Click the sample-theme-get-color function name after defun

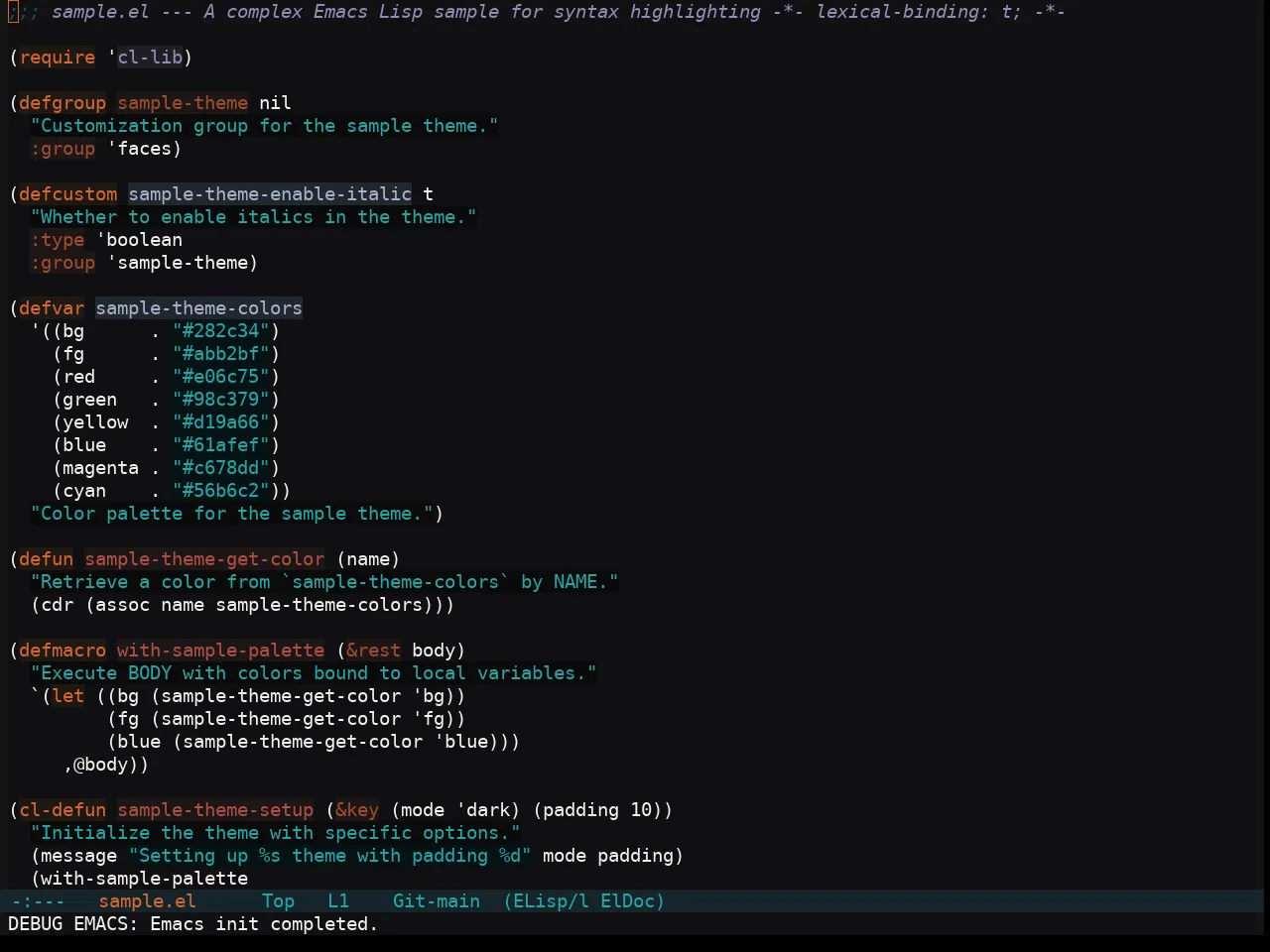tap(204, 559)
